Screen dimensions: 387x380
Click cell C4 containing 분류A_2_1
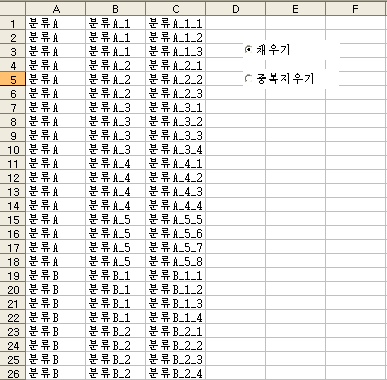pos(176,65)
